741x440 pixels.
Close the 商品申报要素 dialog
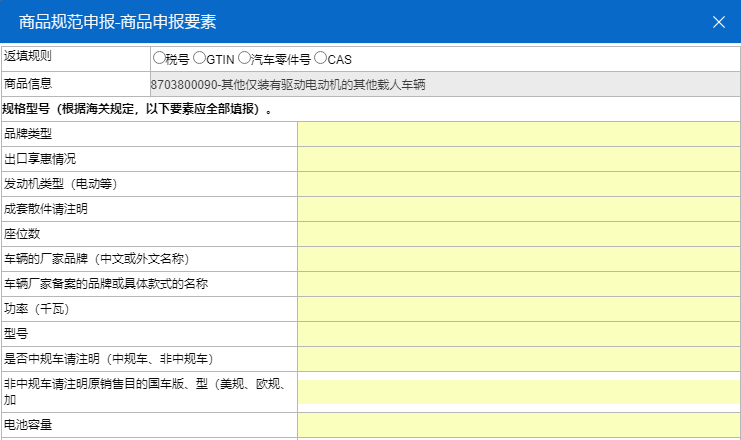tap(718, 22)
